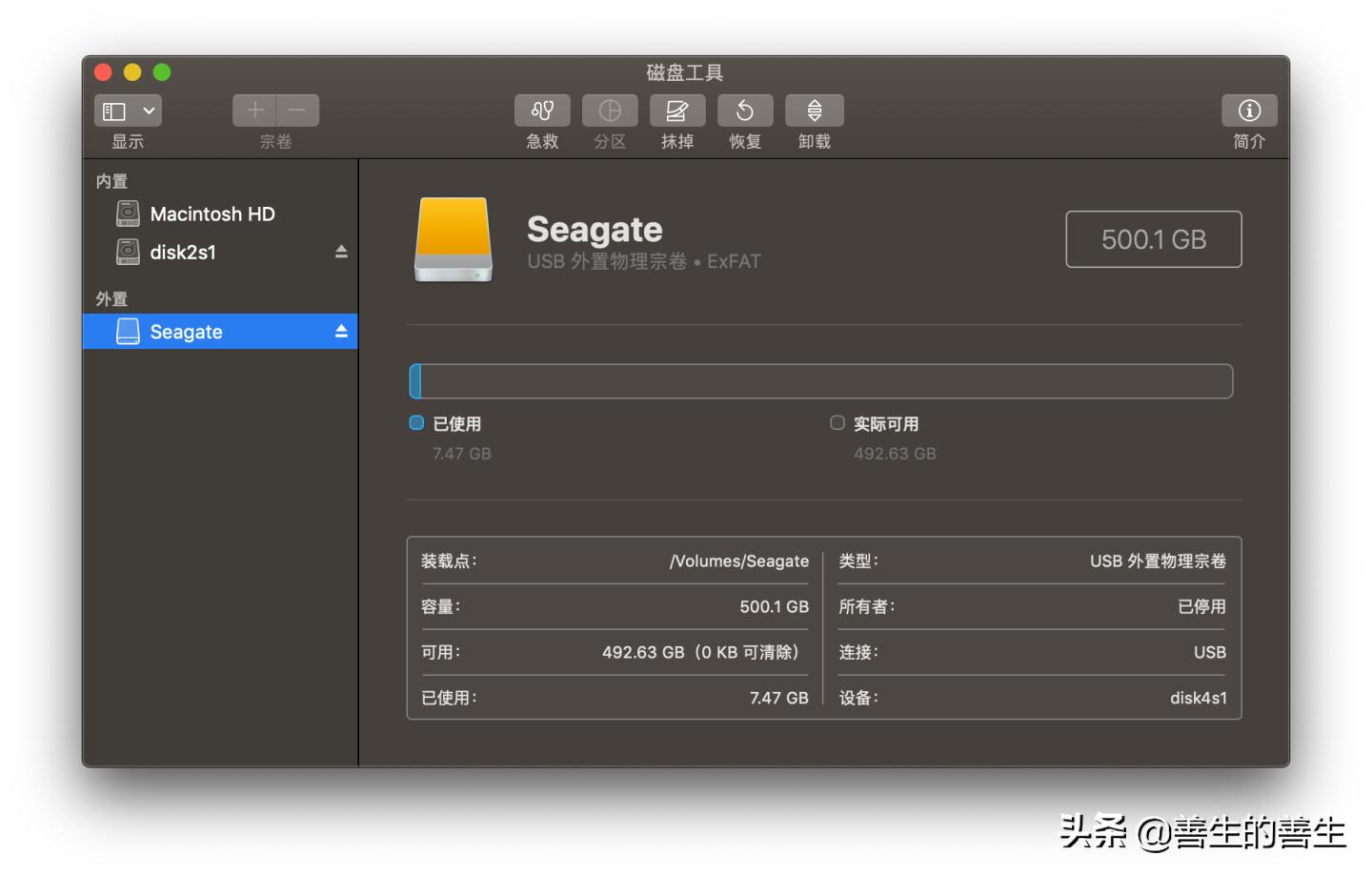
Task: Click the Macintosh HD disk icon
Action: [x=128, y=214]
